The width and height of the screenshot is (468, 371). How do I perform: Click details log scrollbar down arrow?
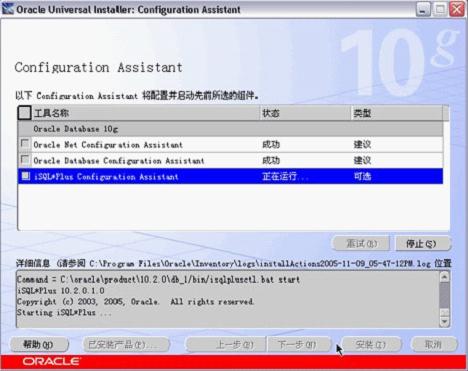tap(444, 321)
